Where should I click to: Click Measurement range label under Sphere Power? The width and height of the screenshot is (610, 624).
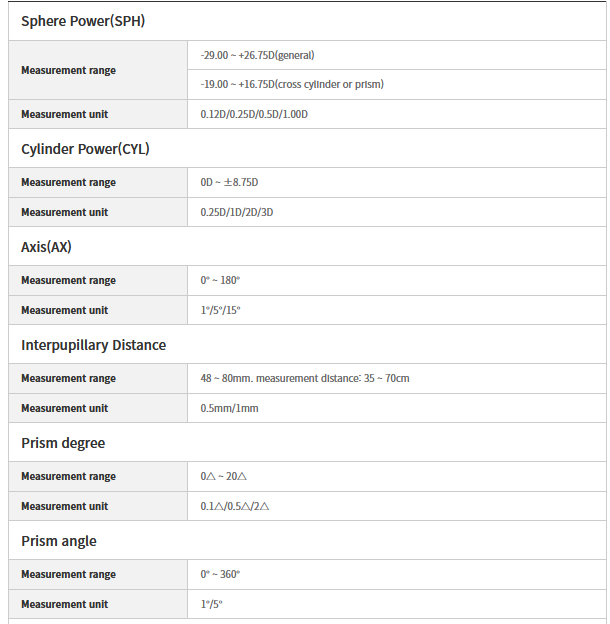tap(68, 70)
